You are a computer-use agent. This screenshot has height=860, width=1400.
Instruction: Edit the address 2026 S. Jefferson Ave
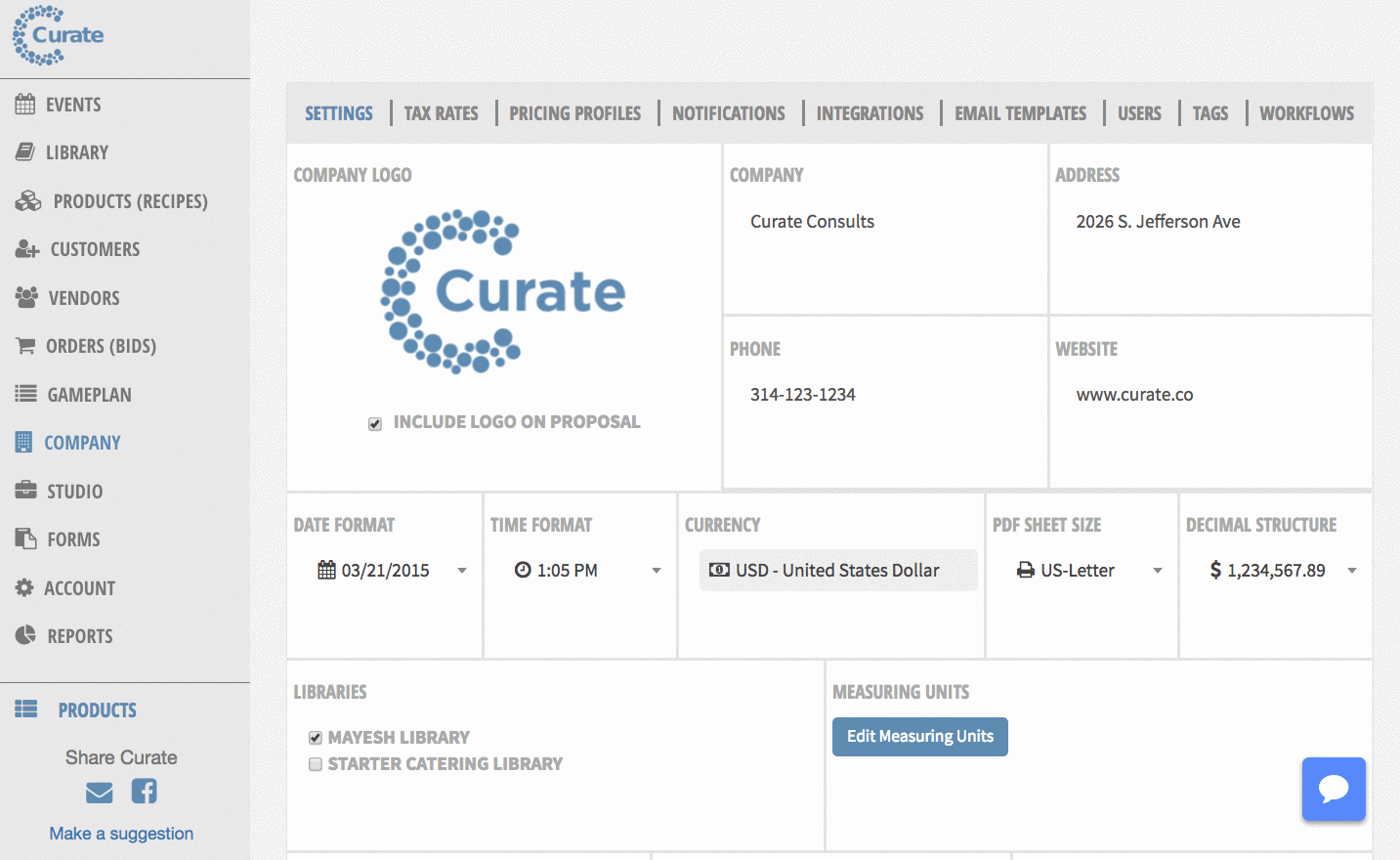coord(1159,222)
